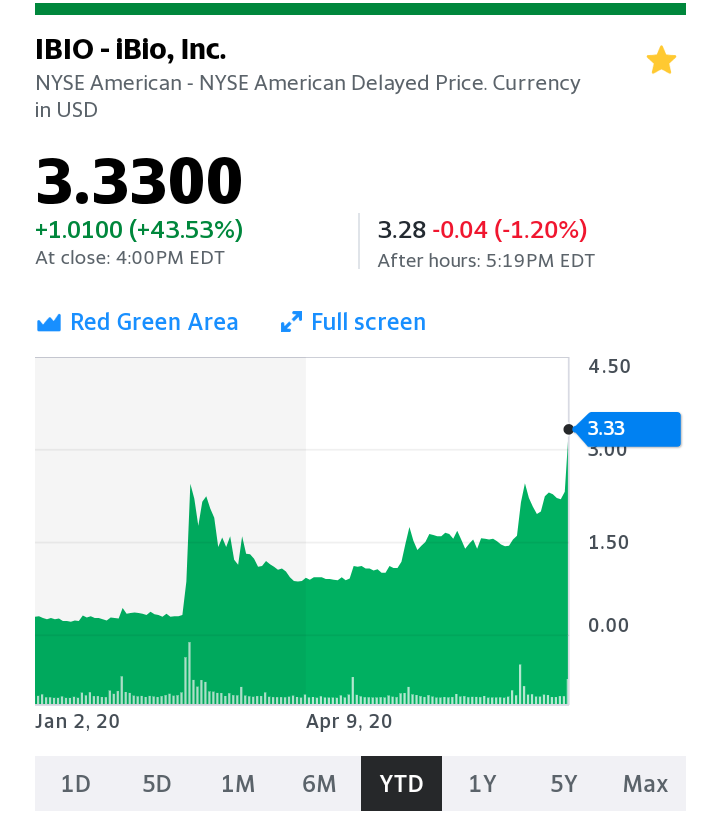The height and width of the screenshot is (831, 720).
Task: Click the after hours -0.04 (-1.20%) text
Action: pos(510,230)
